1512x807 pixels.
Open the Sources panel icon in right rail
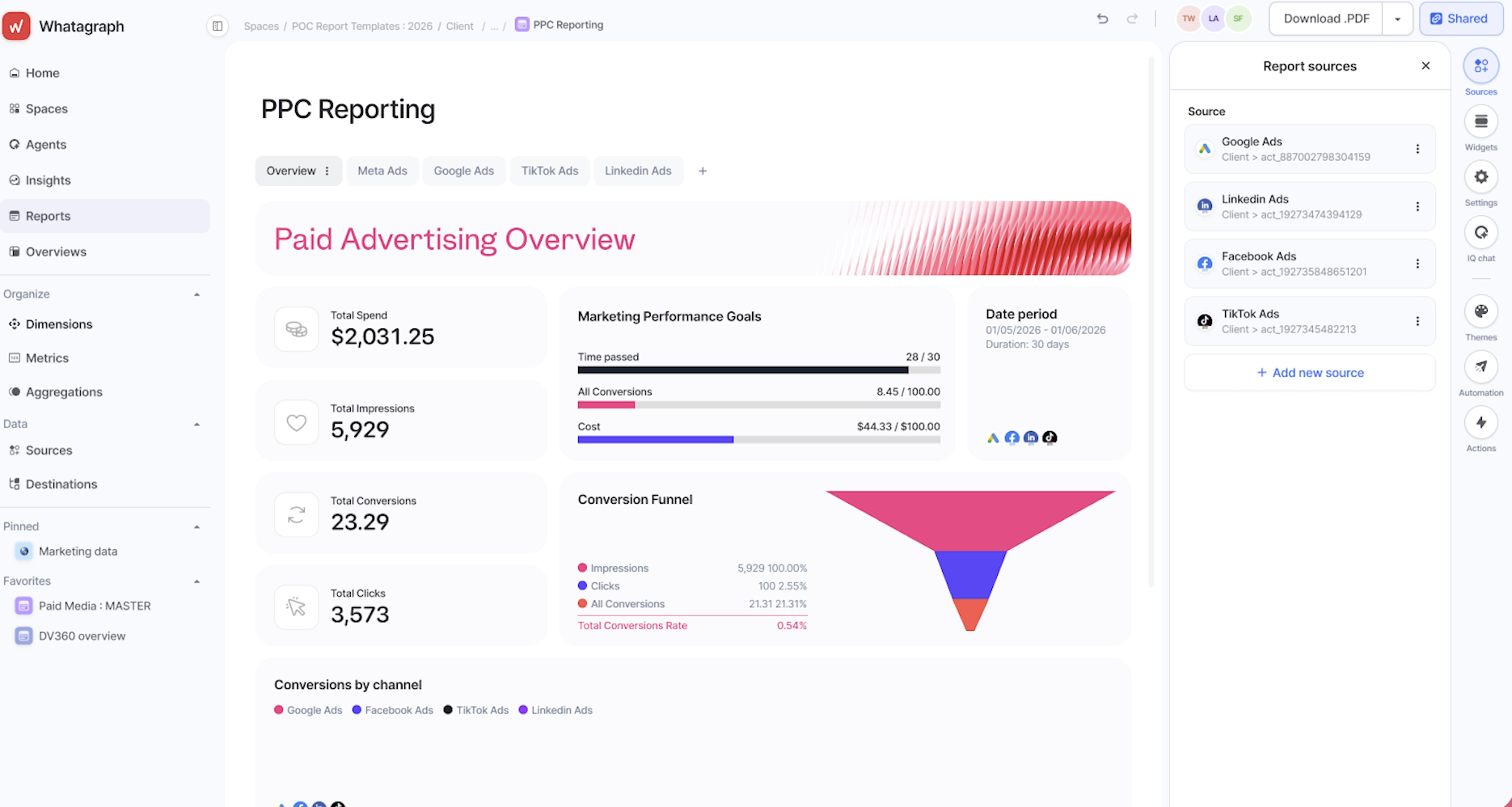(1481, 65)
